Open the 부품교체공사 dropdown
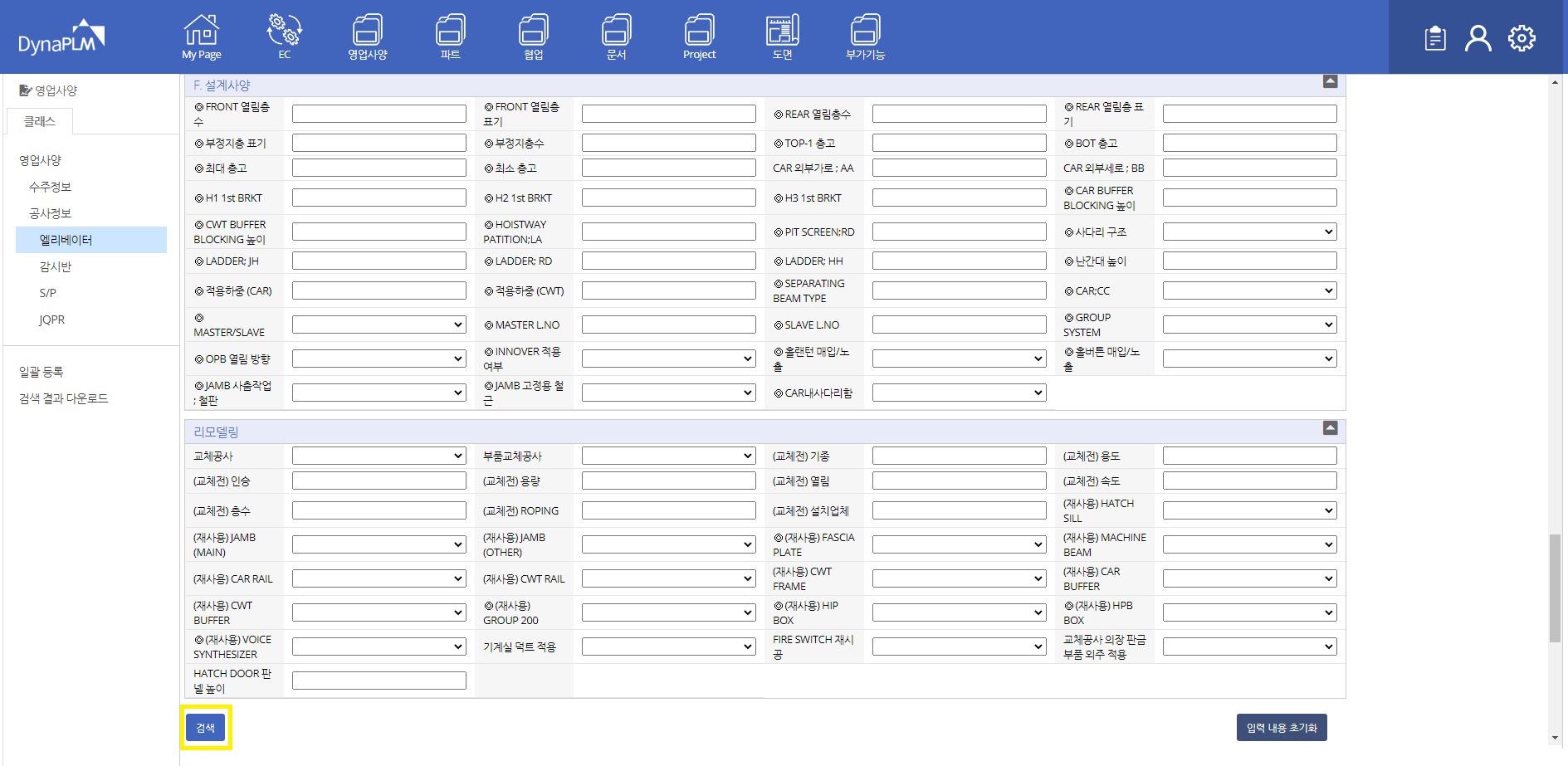This screenshot has height=766, width=1568. tap(669, 456)
